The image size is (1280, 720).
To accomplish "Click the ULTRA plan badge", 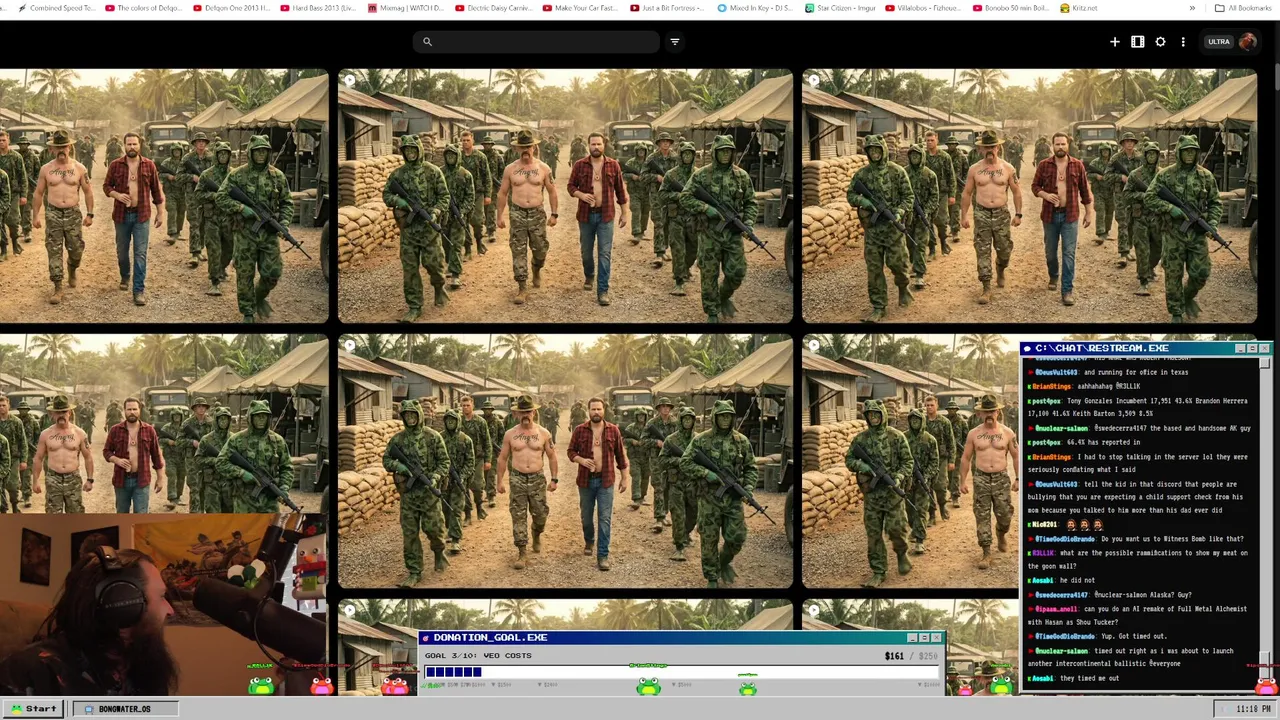I will pyautogui.click(x=1218, y=42).
